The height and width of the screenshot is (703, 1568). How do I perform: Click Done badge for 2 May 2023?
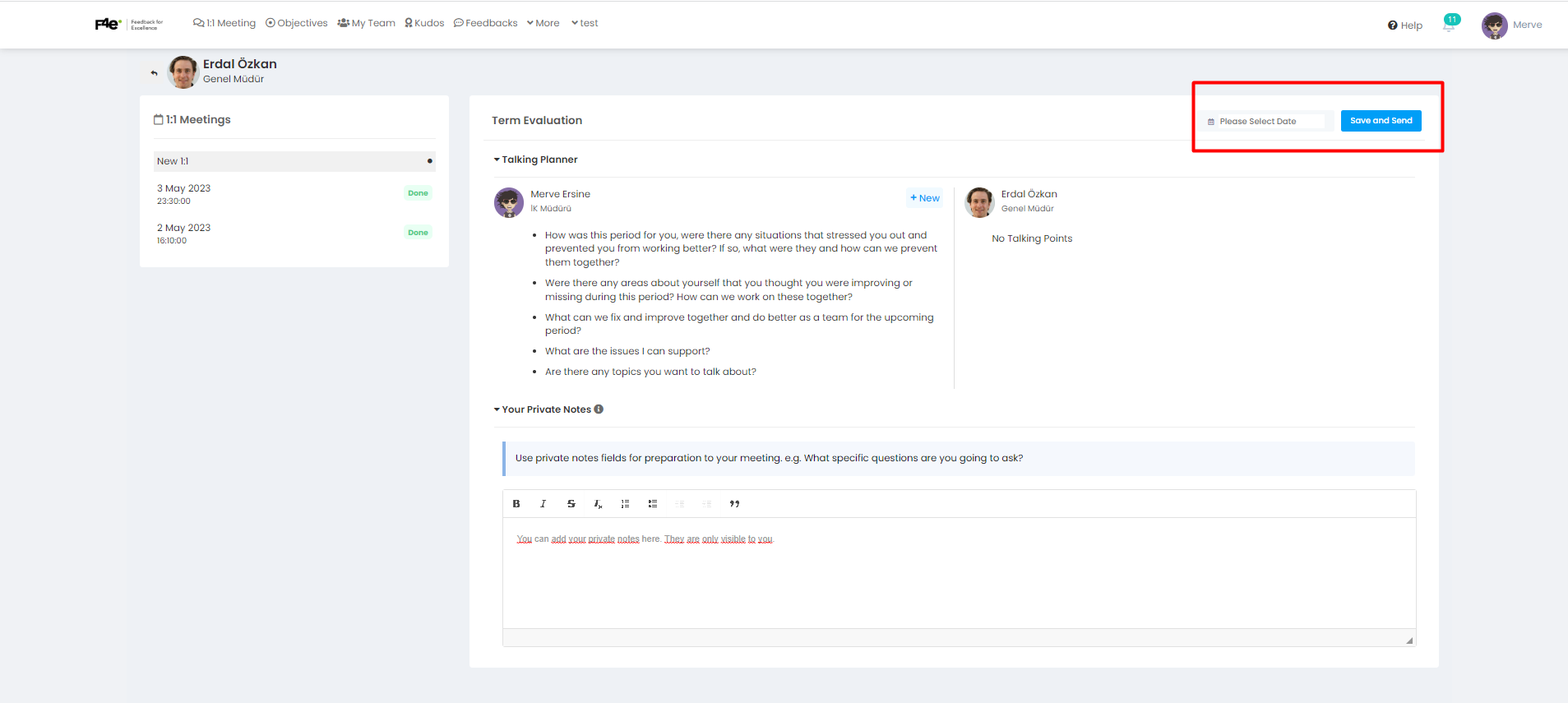[418, 233]
